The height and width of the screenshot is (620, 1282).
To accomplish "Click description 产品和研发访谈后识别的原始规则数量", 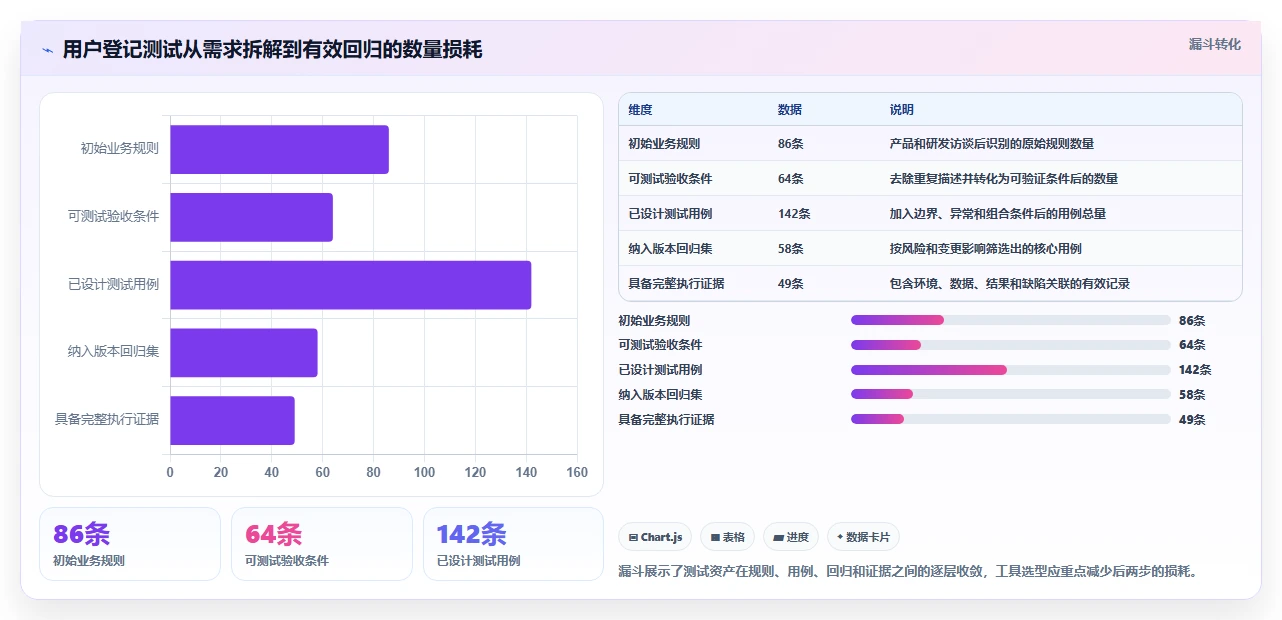I will (991, 144).
